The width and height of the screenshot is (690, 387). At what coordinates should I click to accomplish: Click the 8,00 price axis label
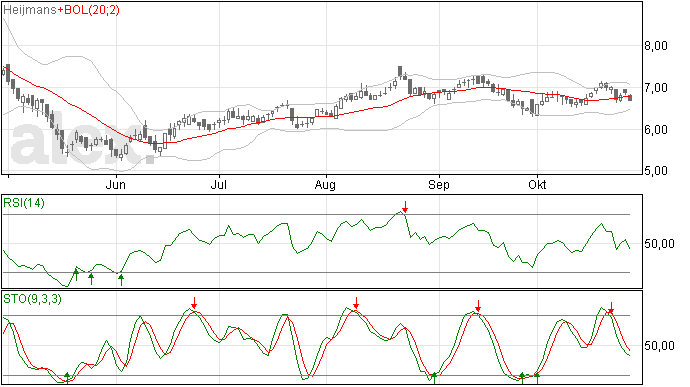pos(656,46)
